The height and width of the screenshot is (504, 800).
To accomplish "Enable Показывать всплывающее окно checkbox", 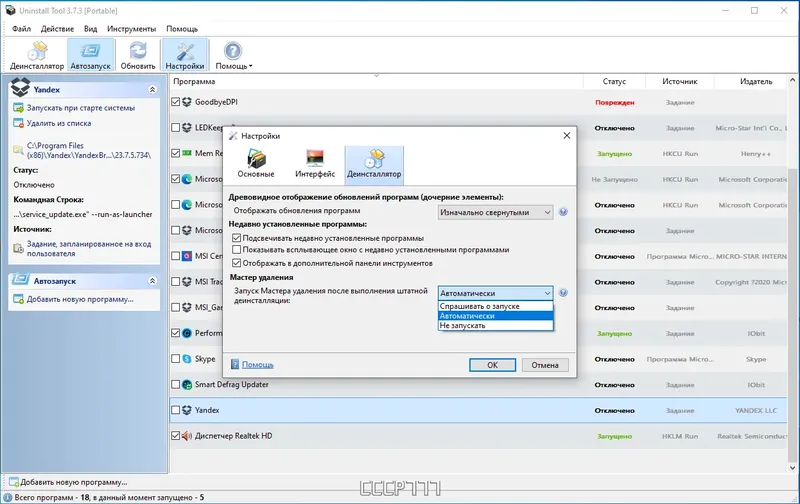I will click(236, 249).
